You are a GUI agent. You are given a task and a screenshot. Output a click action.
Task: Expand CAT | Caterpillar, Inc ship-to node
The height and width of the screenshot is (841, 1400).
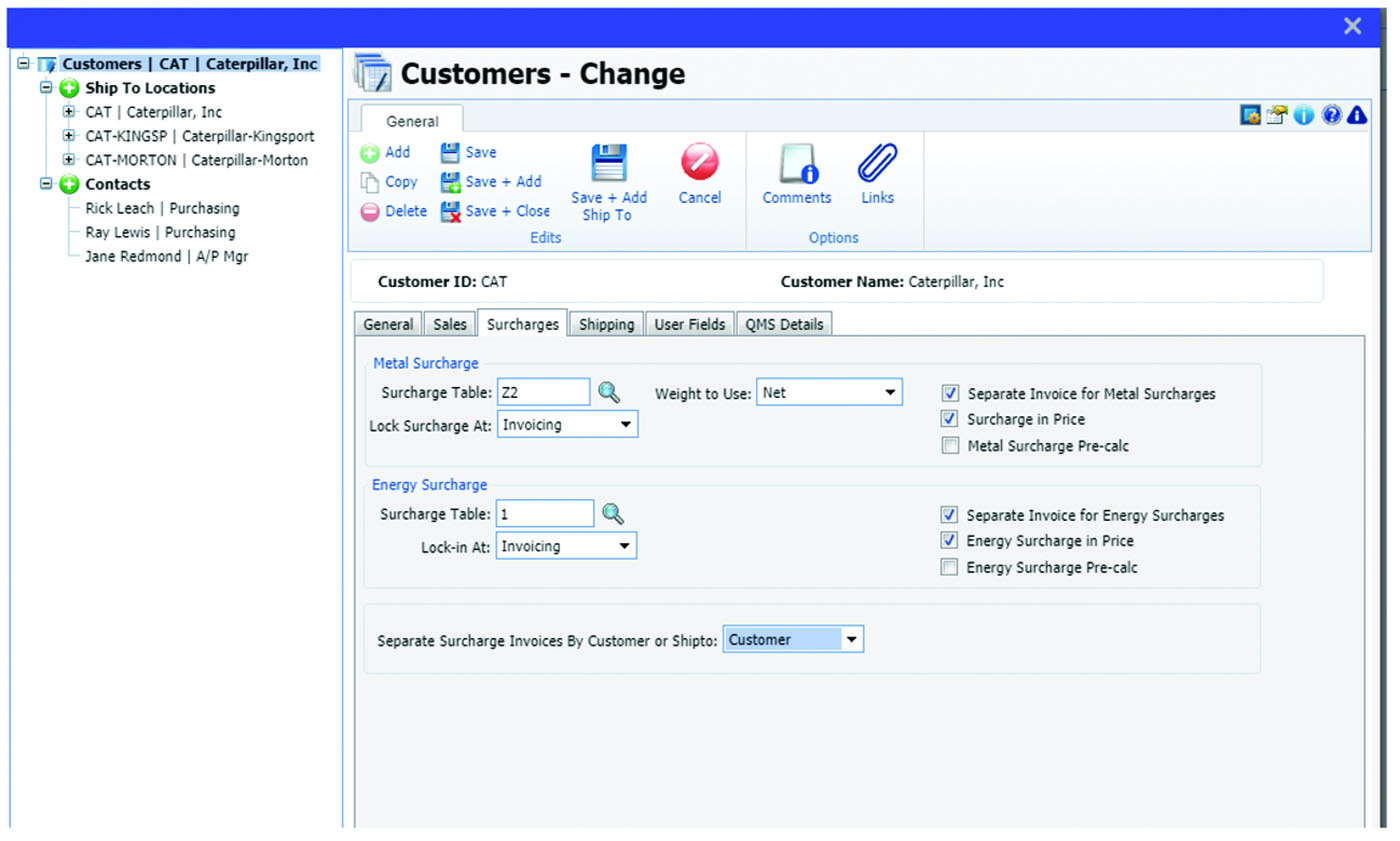[68, 112]
